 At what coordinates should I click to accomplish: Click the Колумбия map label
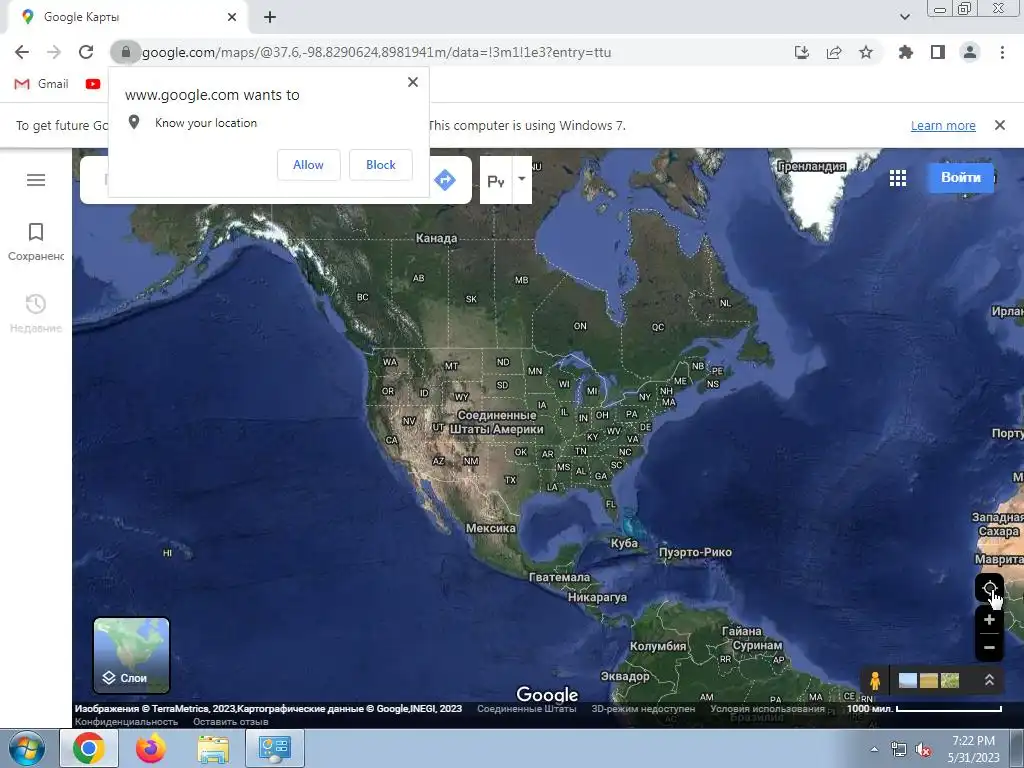(658, 646)
